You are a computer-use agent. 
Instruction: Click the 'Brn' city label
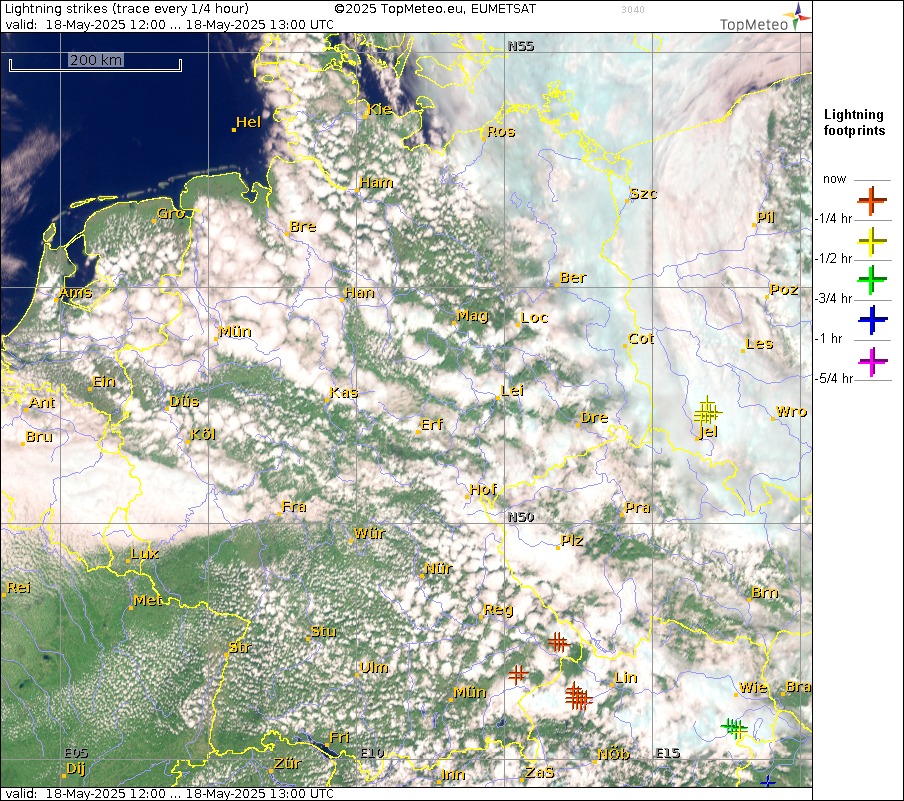[x=765, y=593]
